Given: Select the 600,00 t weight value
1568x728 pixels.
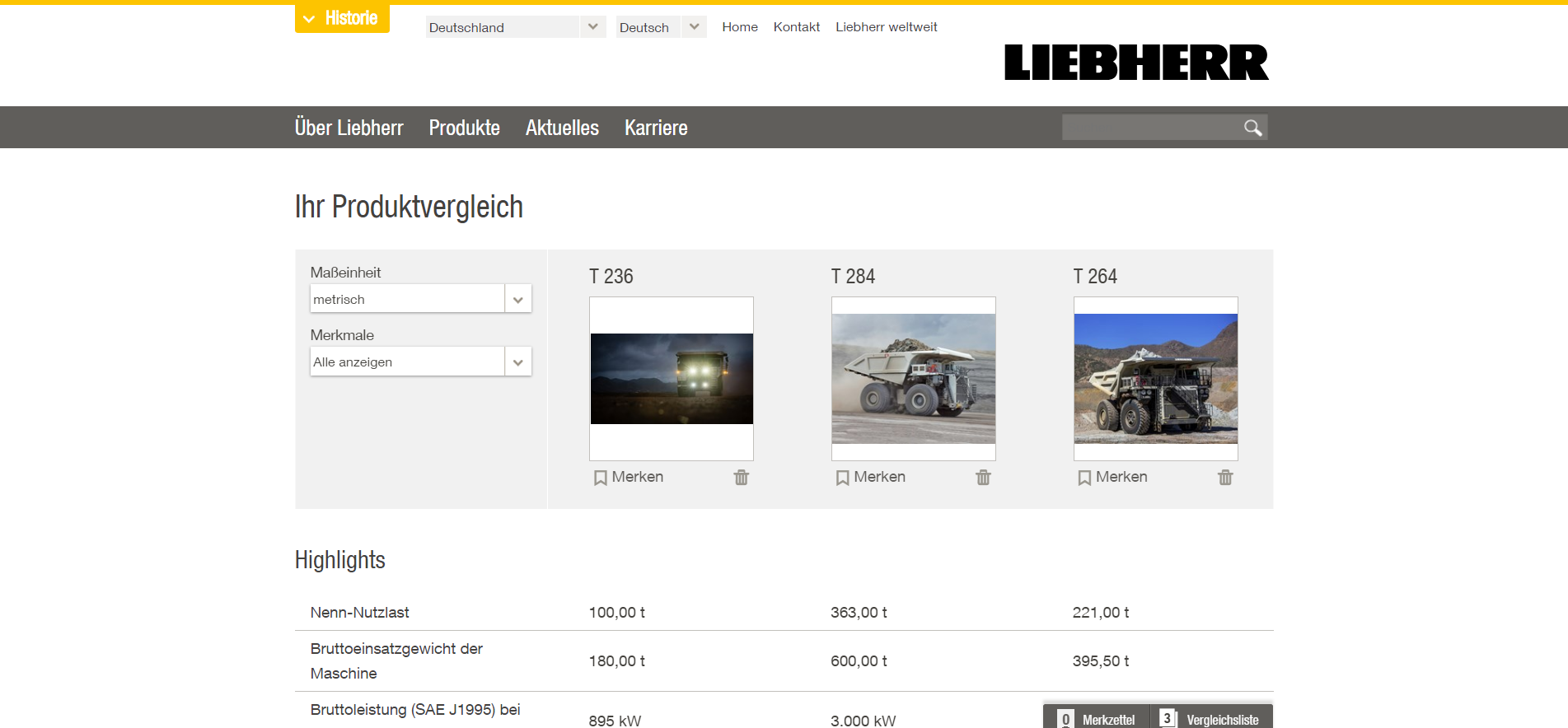Looking at the screenshot, I should tap(859, 661).
